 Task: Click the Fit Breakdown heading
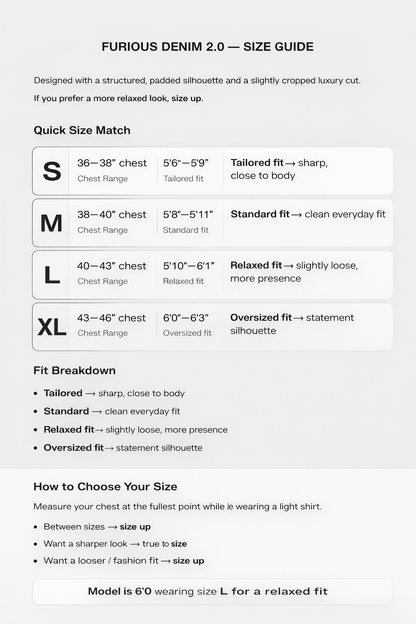[x=74, y=370]
